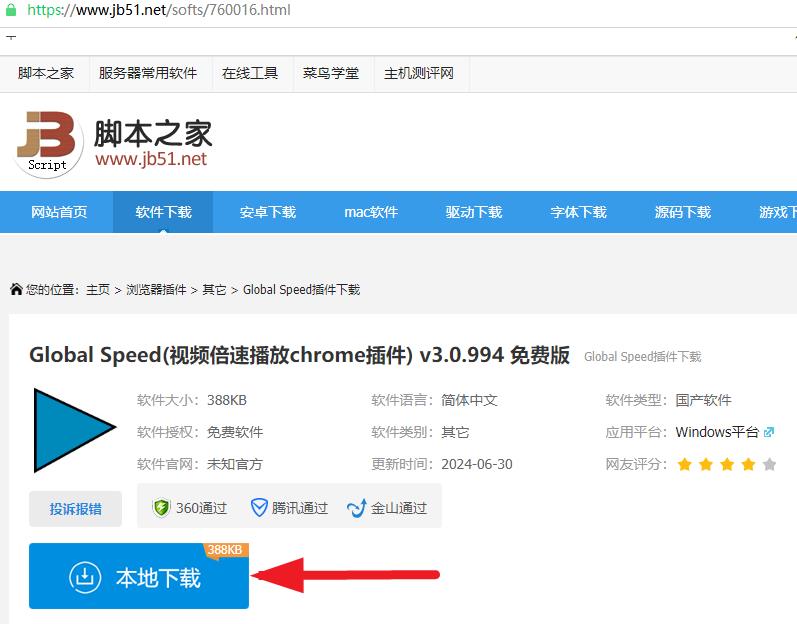Select mac软件 nav tab

click(x=371, y=212)
